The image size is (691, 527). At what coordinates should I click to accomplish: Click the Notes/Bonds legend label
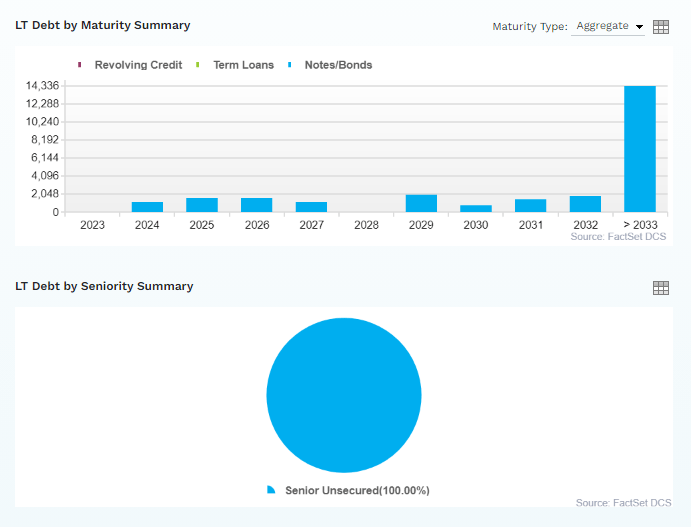click(x=338, y=65)
